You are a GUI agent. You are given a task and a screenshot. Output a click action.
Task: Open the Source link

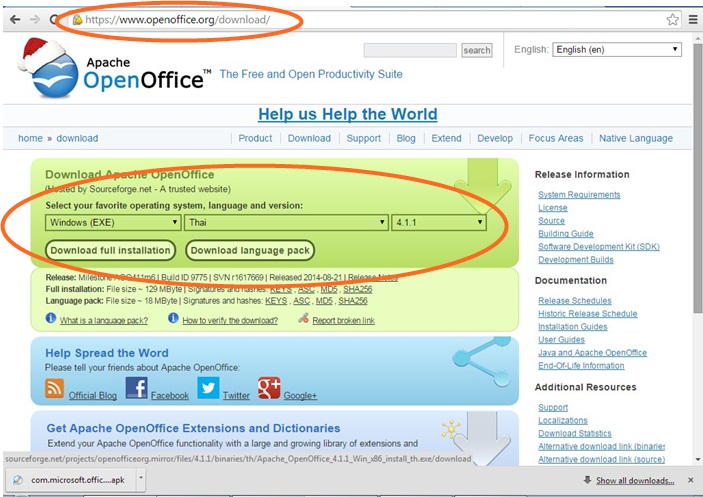(551, 220)
